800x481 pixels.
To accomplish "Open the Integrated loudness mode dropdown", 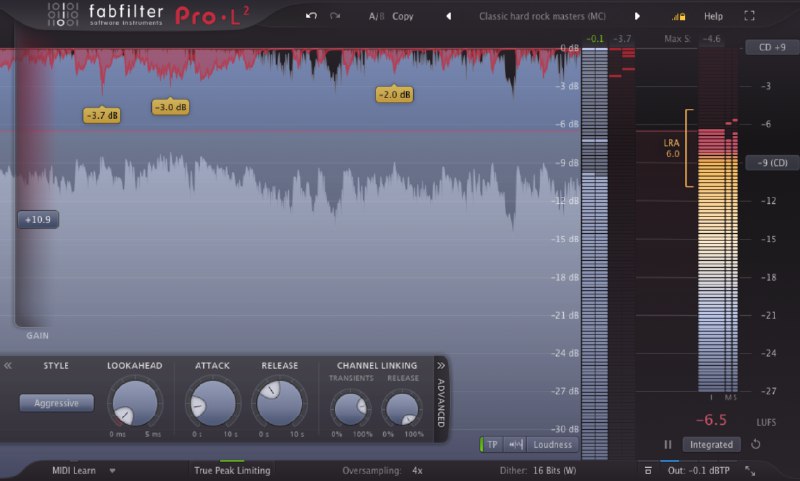I will [x=711, y=445].
